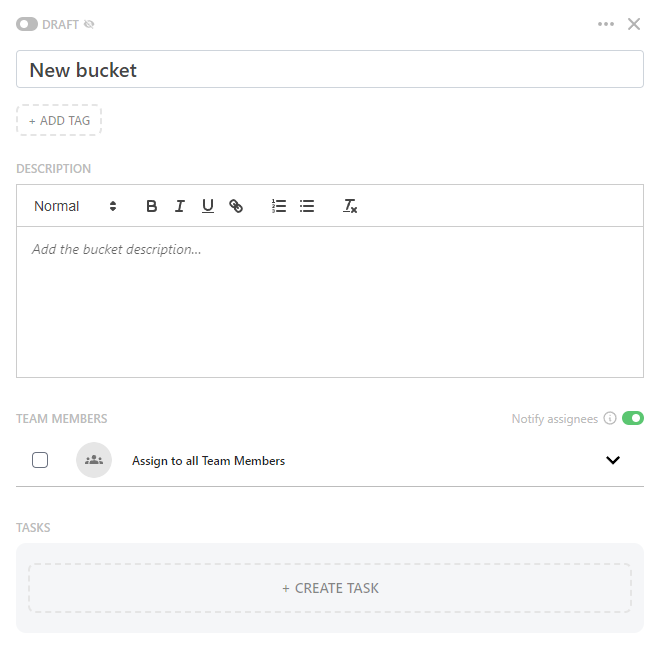Insert a link with the link icon
This screenshot has height=647, width=662.
click(x=236, y=206)
